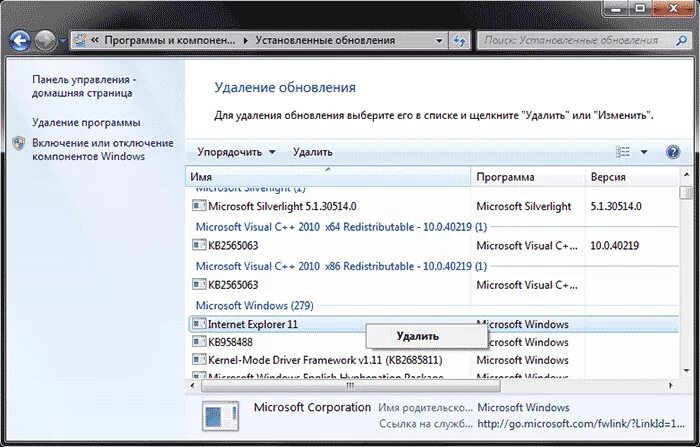Select the KB958488 update
The image size is (700, 447).
click(x=230, y=342)
